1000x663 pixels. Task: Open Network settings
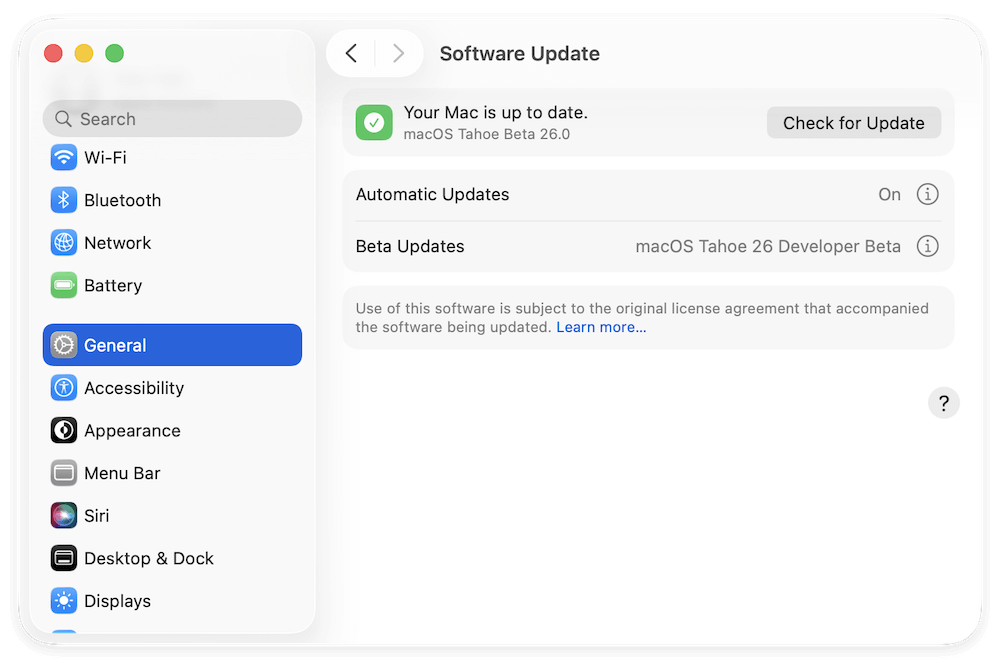[x=113, y=242]
